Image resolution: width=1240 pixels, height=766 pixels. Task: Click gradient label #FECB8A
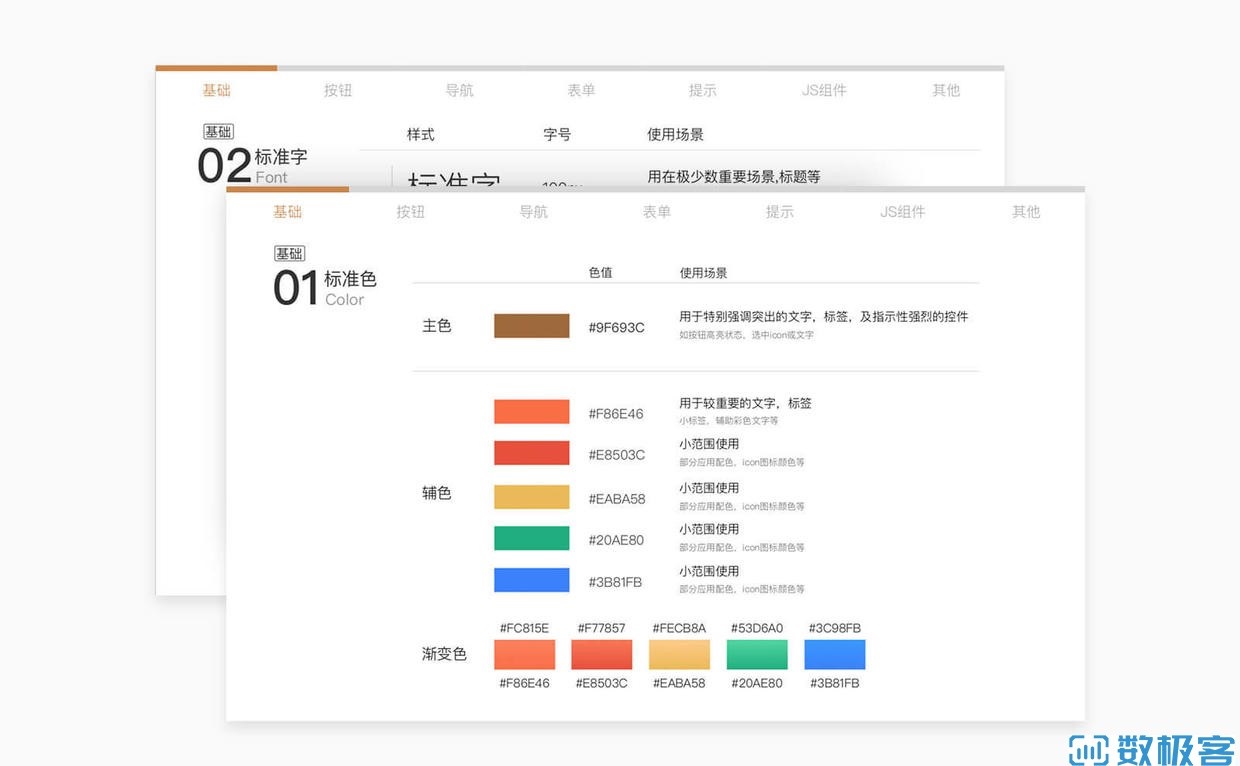click(x=679, y=628)
